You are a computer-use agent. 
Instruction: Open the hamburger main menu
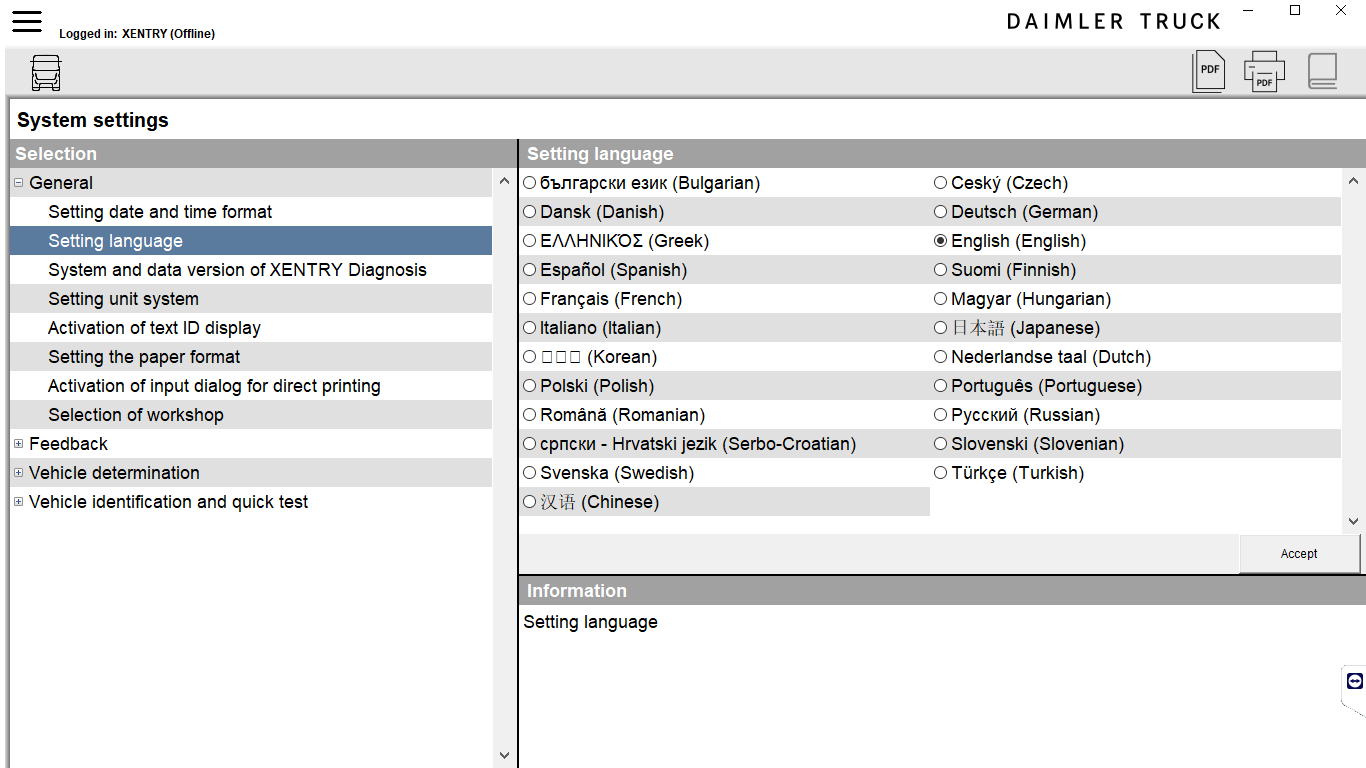[x=27, y=21]
